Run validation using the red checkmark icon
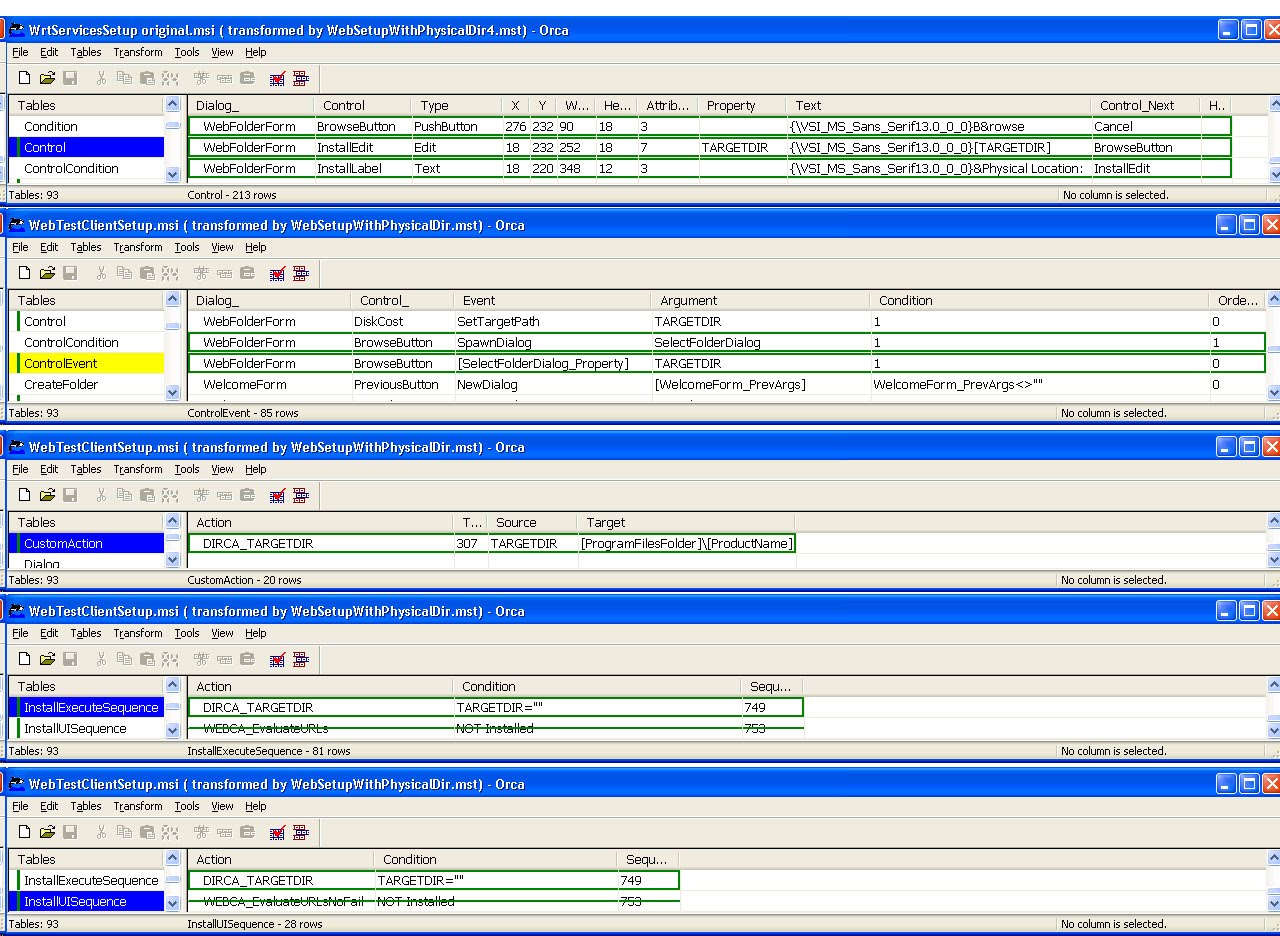Viewport: 1280px width, 936px height. pos(277,78)
